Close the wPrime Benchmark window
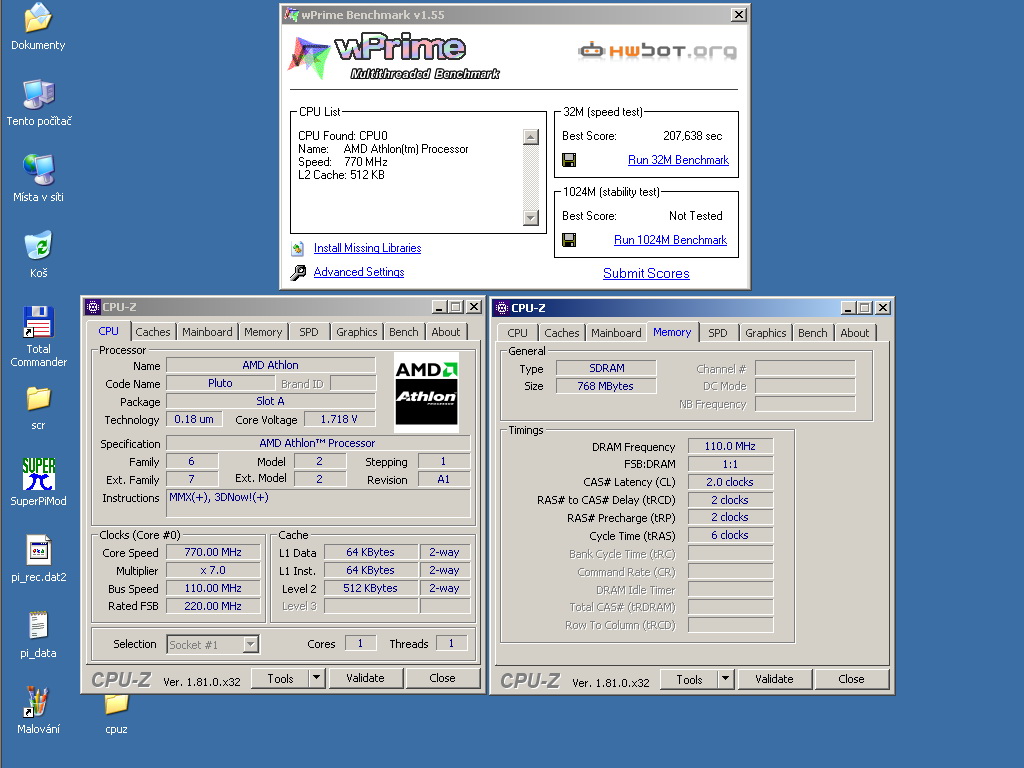The image size is (1024, 768). coord(738,14)
